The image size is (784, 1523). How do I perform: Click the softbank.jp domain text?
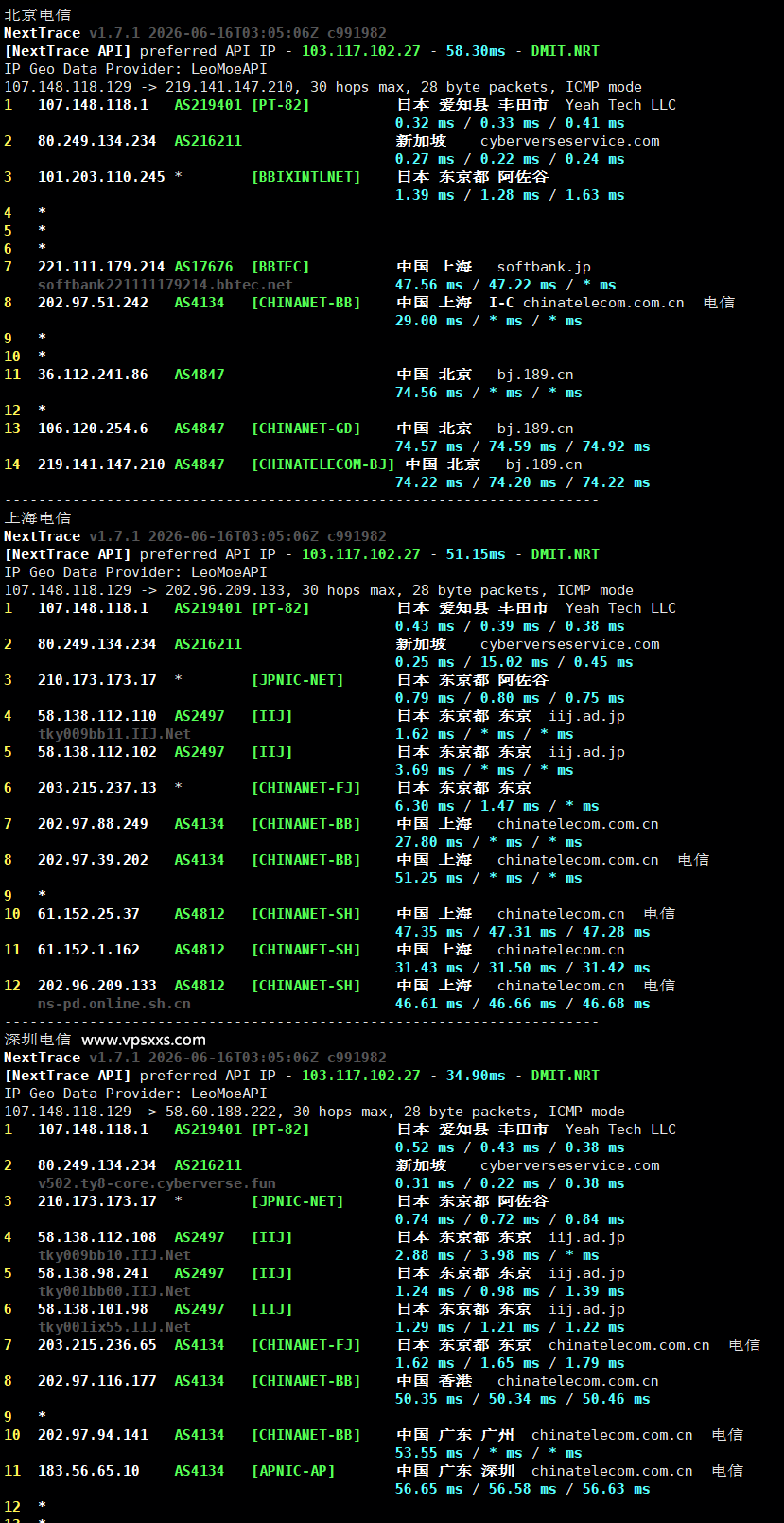(x=544, y=267)
